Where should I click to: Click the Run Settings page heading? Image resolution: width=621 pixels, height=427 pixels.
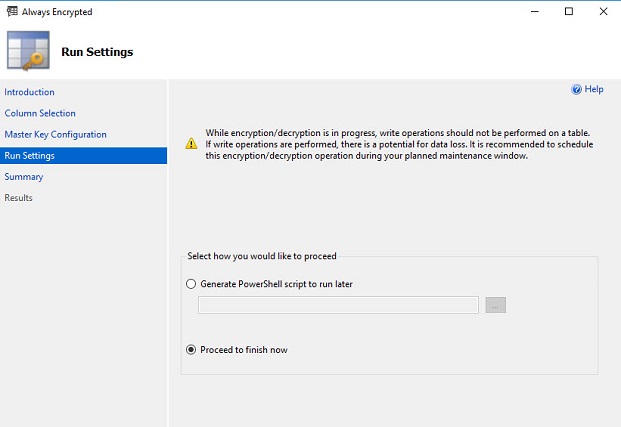coord(97,52)
